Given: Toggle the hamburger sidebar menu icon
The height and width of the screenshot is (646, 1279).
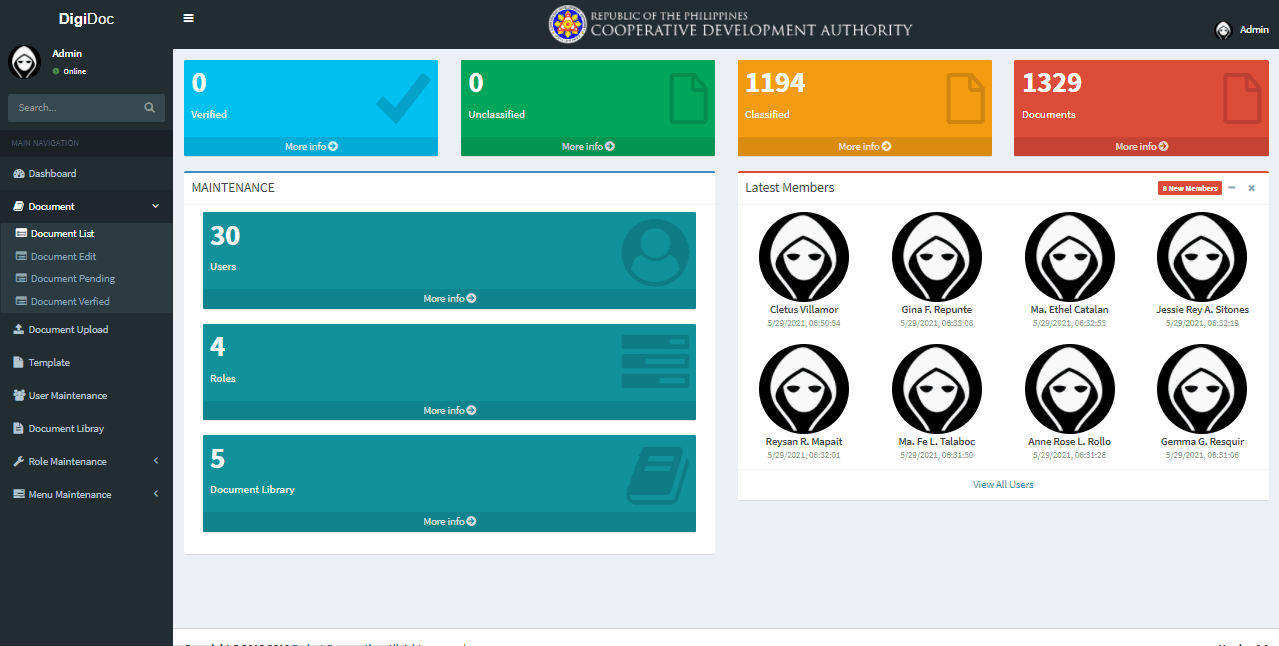Looking at the screenshot, I should coord(189,18).
